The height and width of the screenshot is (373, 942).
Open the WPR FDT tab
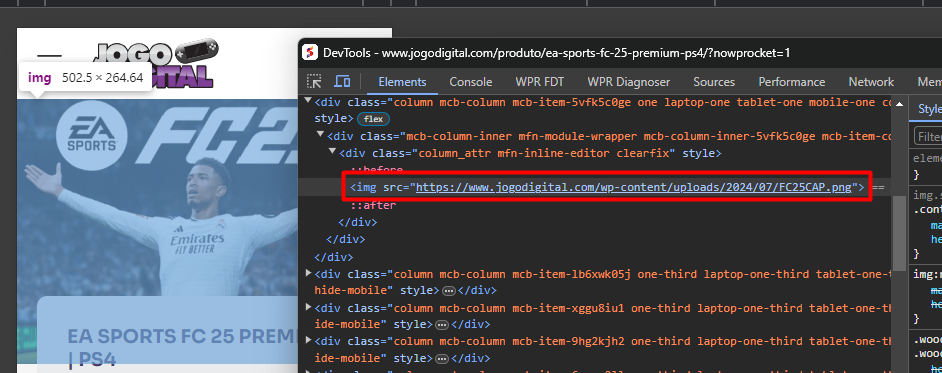pyautogui.click(x=539, y=82)
